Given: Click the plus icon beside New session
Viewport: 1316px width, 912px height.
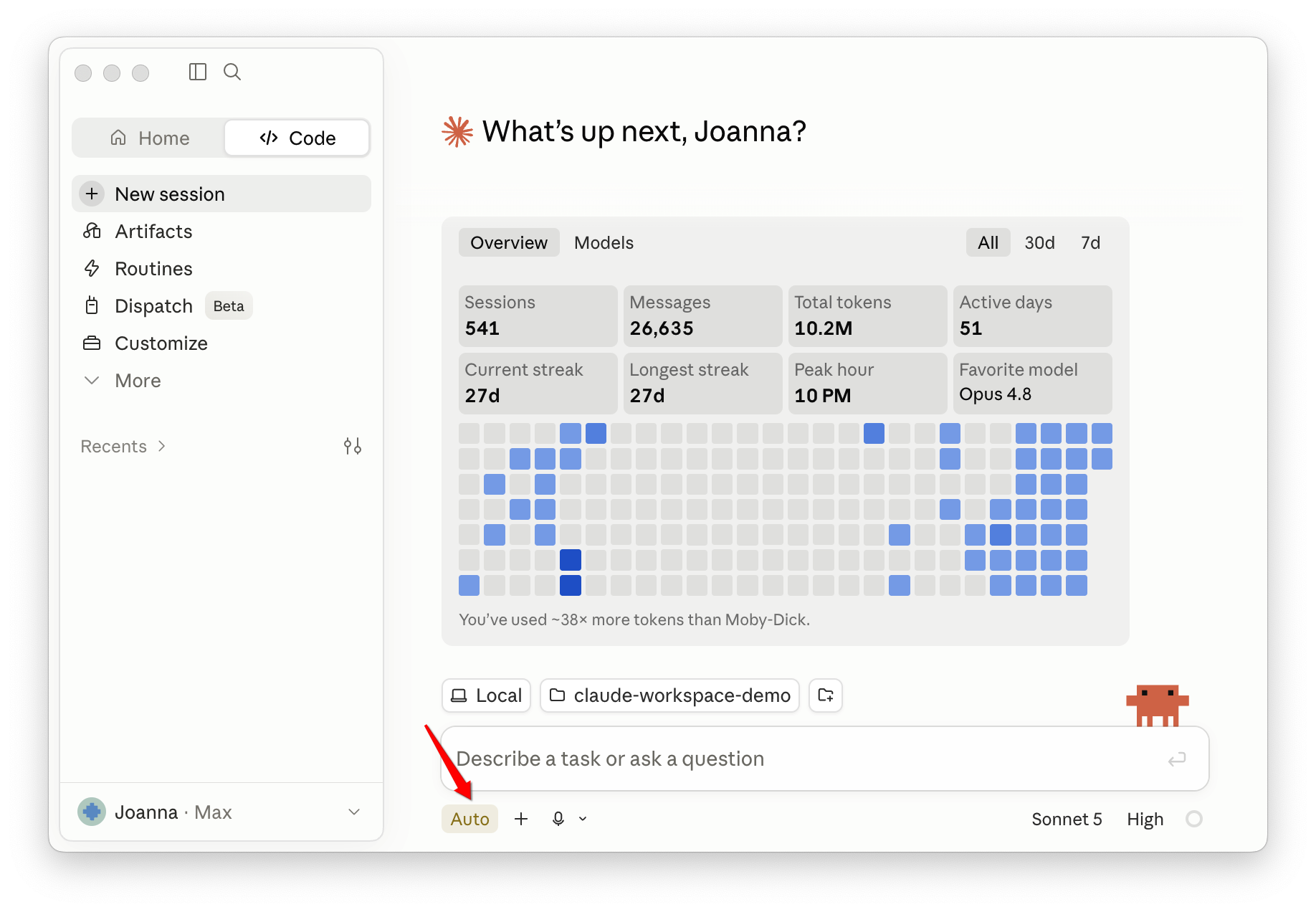Looking at the screenshot, I should (x=92, y=194).
